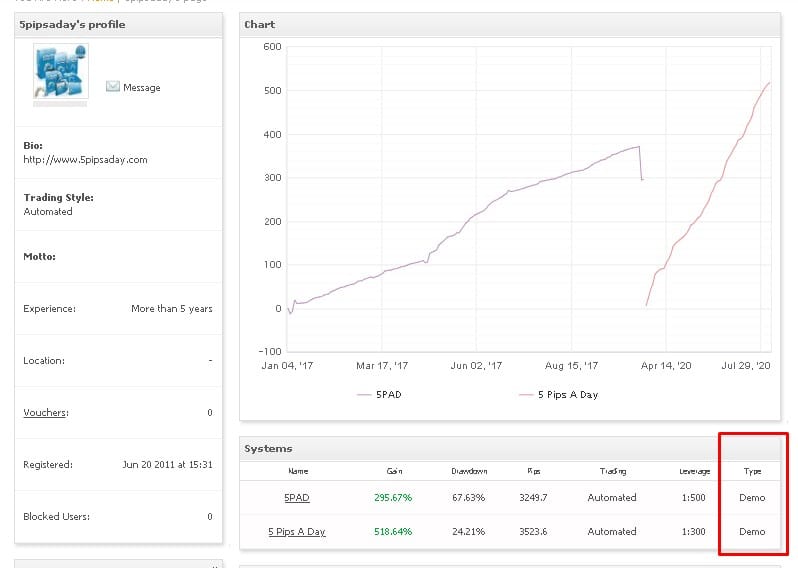Image resolution: width=798 pixels, height=568 pixels.
Task: Select the 3249.7 pips value
Action: (x=533, y=497)
